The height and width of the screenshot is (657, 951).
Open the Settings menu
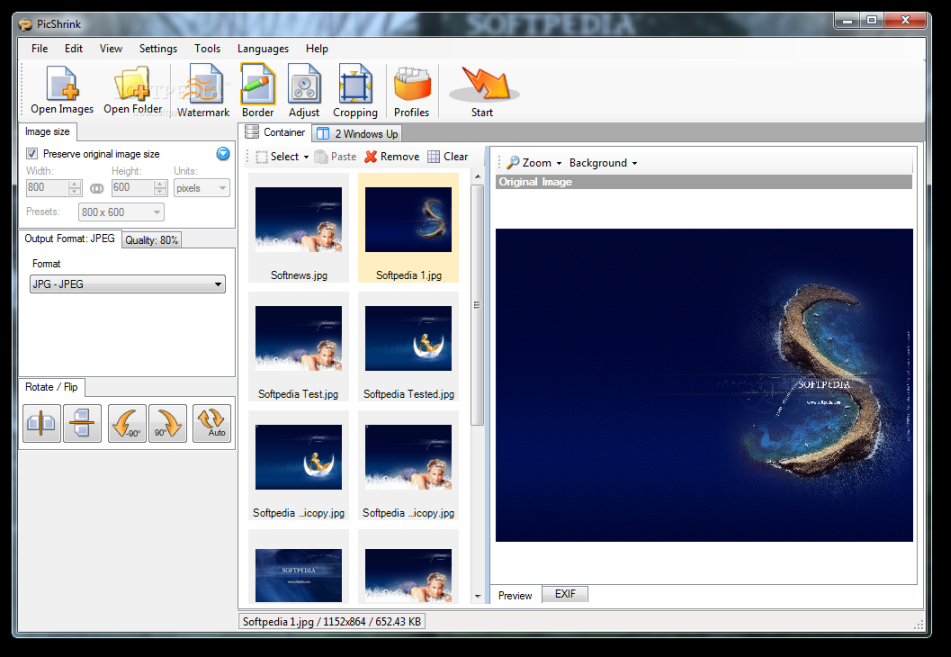[158, 49]
